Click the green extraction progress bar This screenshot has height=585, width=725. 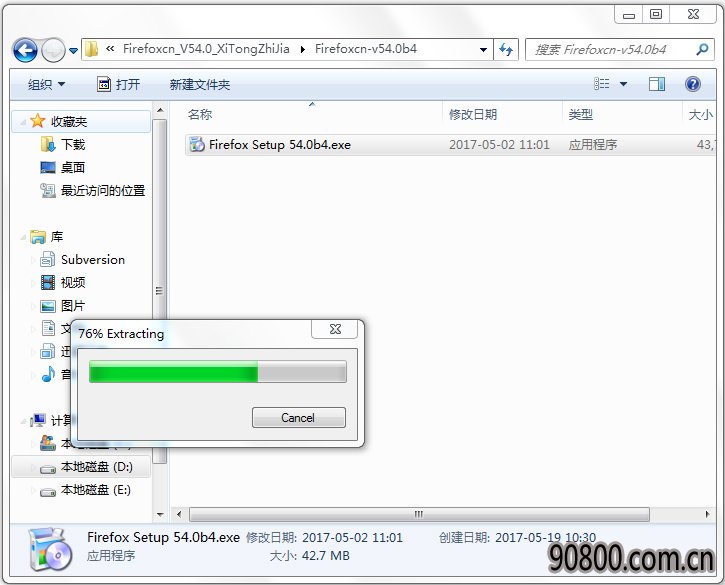(218, 372)
